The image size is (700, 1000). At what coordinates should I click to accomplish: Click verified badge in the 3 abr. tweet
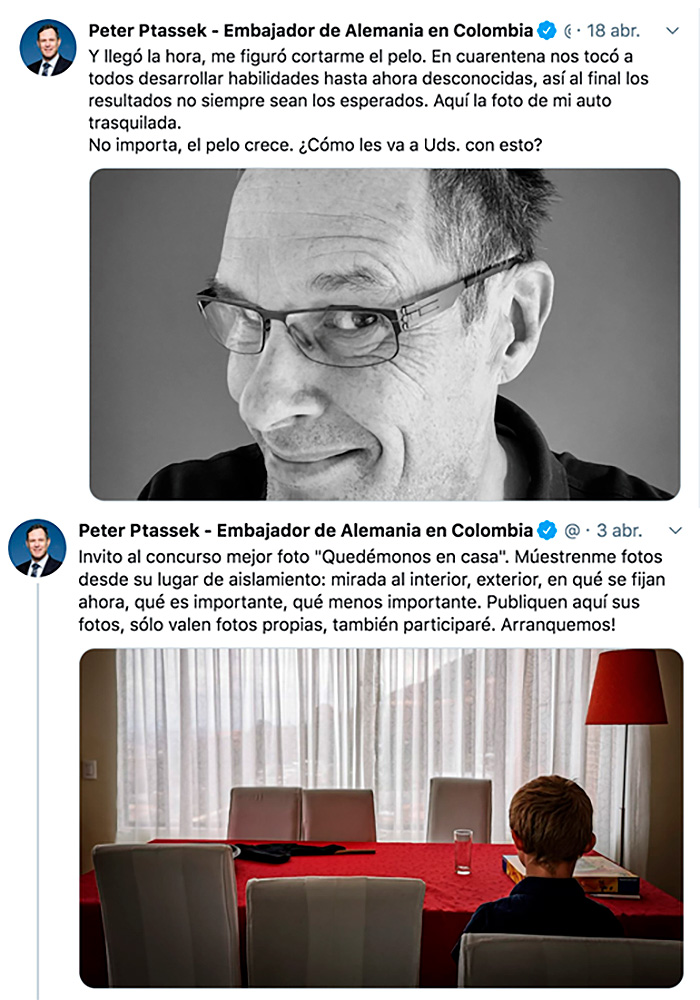click(547, 531)
